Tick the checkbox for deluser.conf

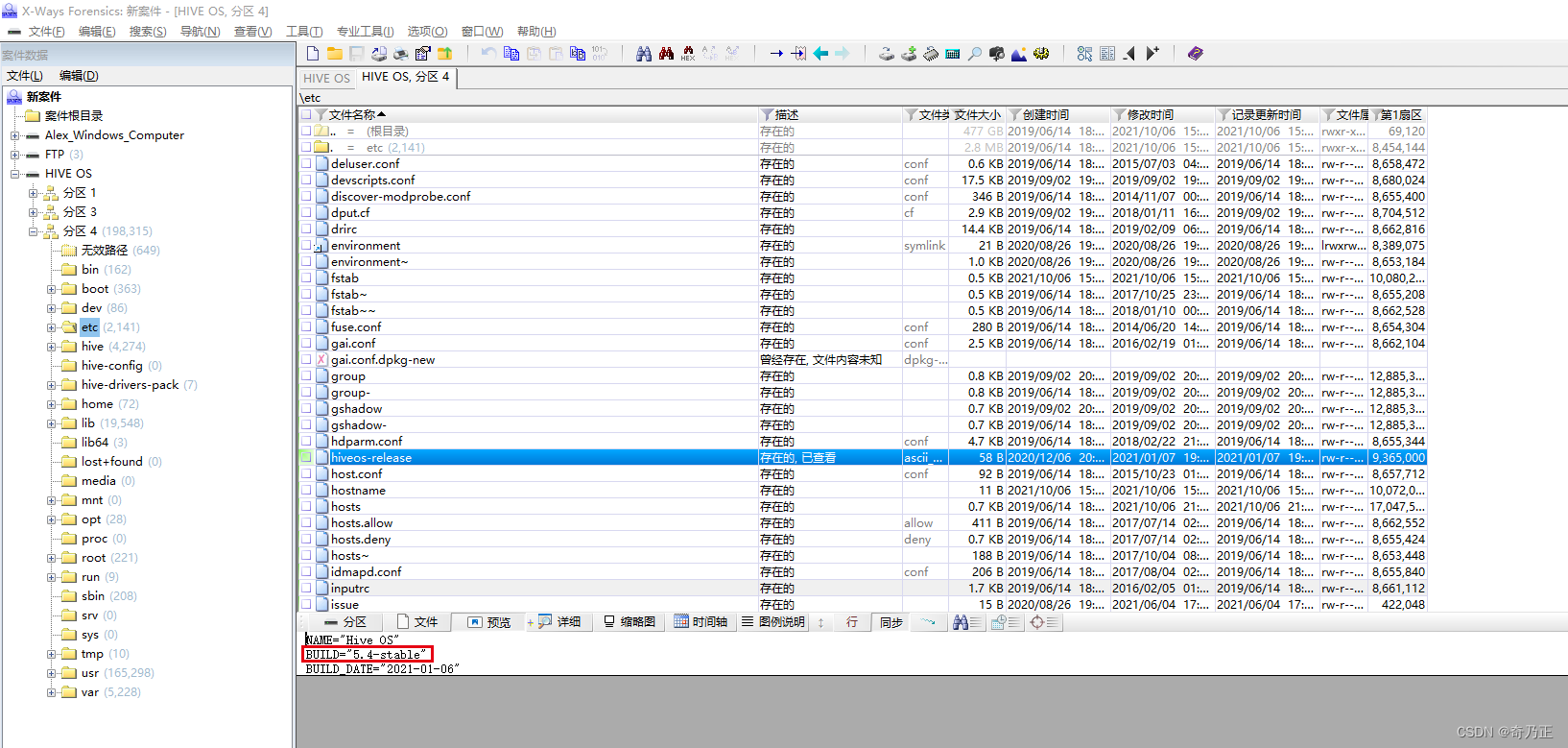[x=306, y=164]
